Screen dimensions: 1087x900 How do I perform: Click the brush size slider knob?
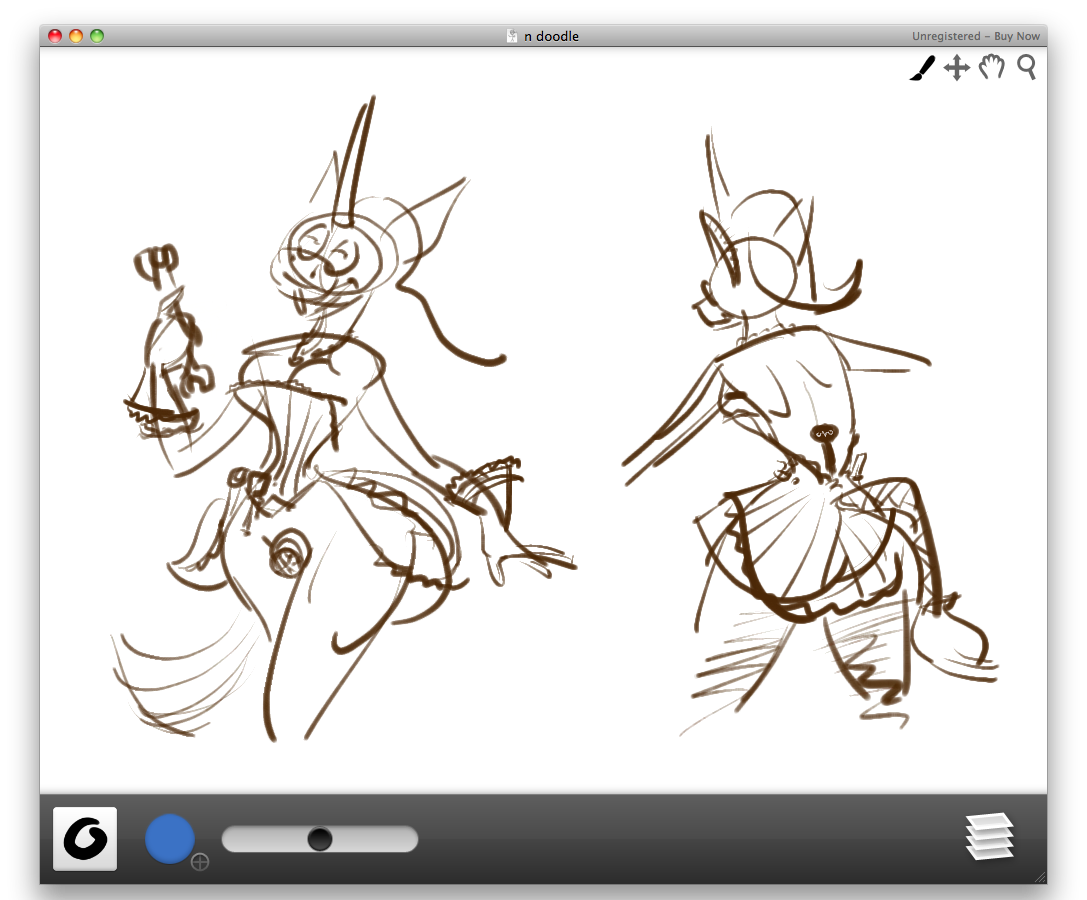[x=320, y=839]
